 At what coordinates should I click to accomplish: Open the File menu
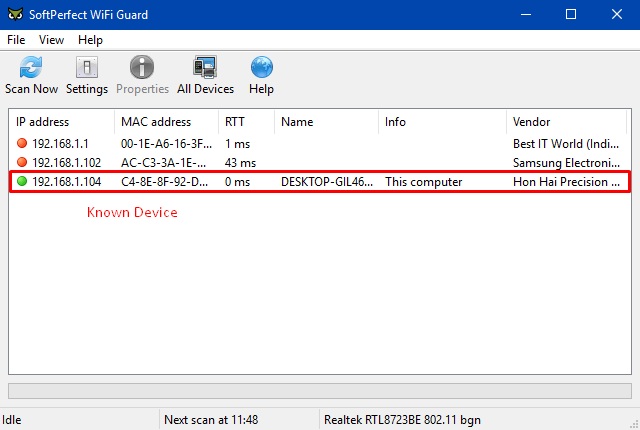pos(16,40)
